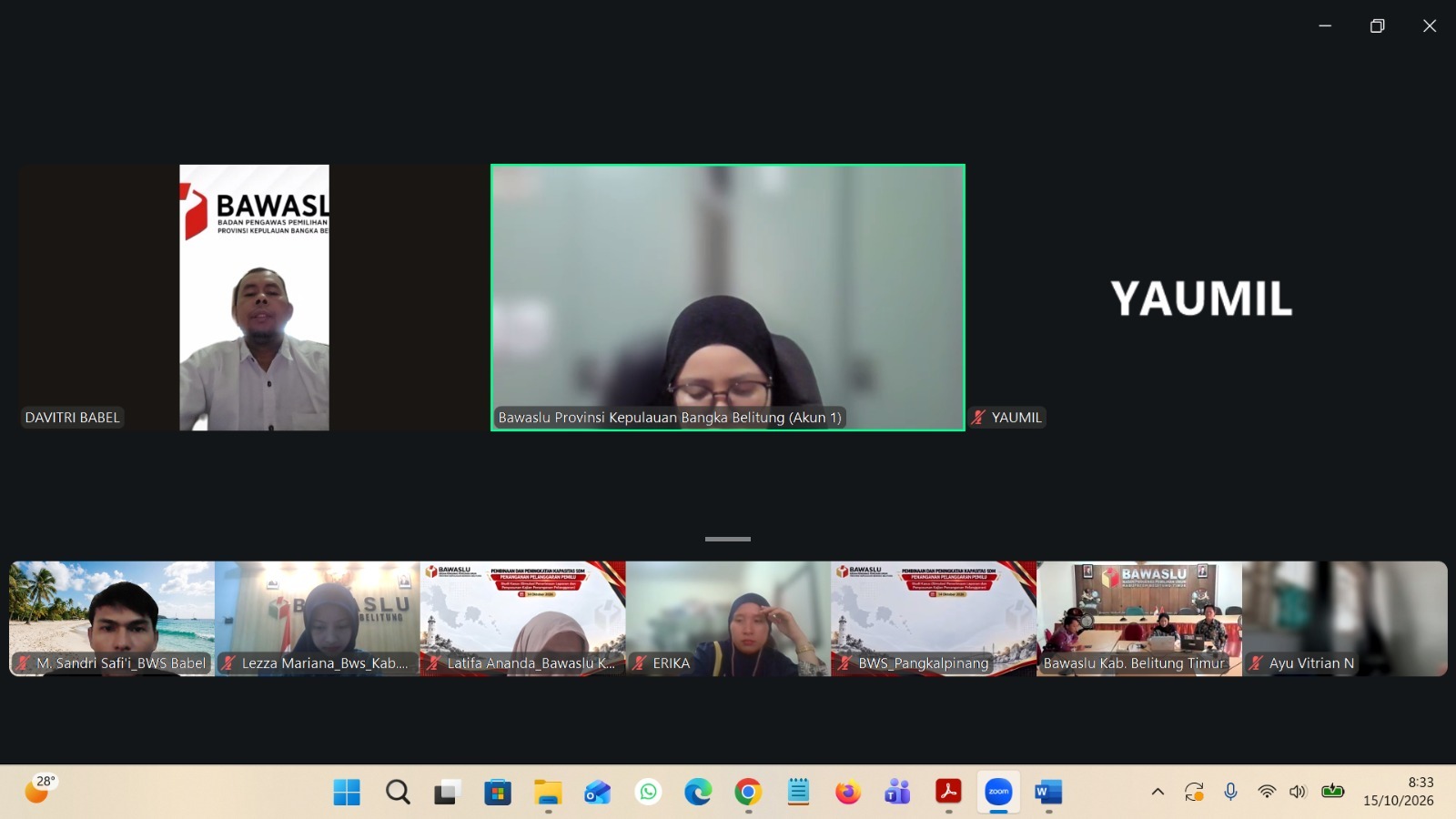Select the BWS_Pangkalpinang video thumbnail
This screenshot has height=819, width=1456.
[x=934, y=619]
